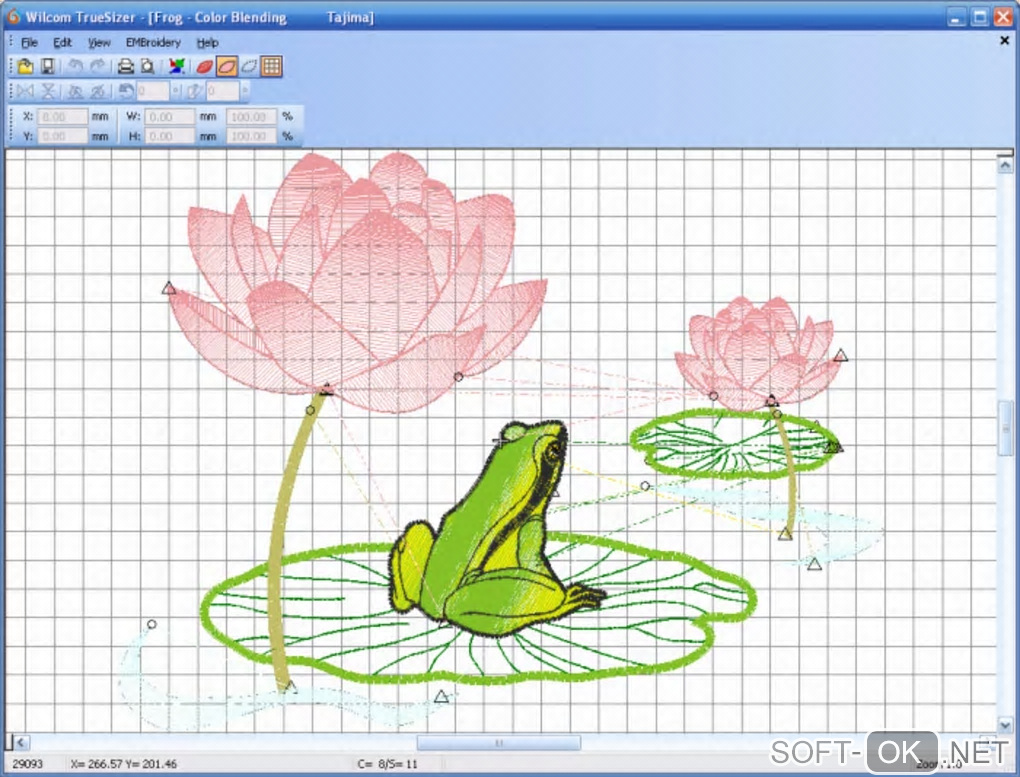Click the Print icon
1020x777 pixels.
(x=126, y=66)
